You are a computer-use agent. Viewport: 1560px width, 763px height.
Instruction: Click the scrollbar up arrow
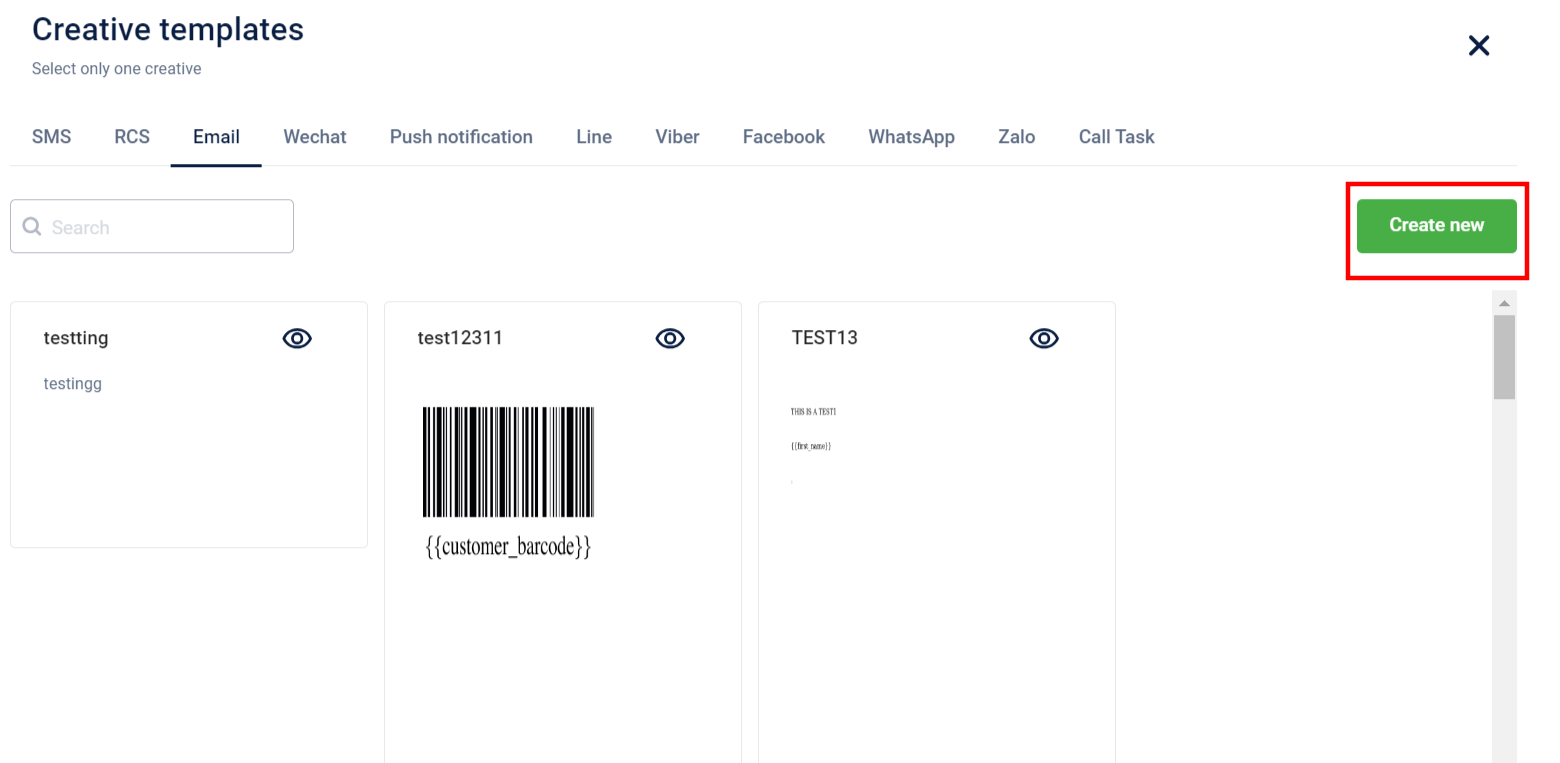click(1504, 302)
